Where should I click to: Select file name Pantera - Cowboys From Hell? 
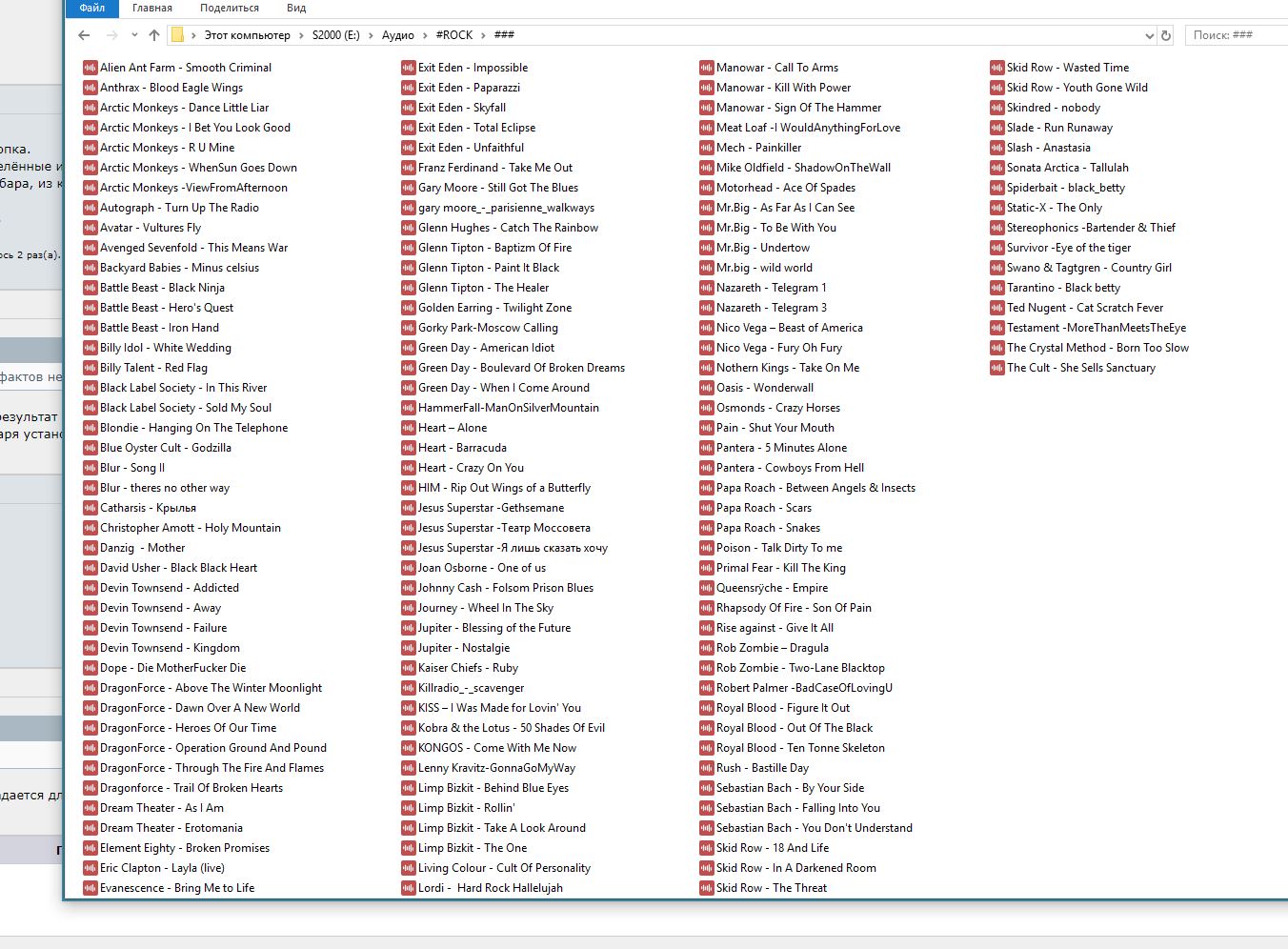[x=791, y=468]
